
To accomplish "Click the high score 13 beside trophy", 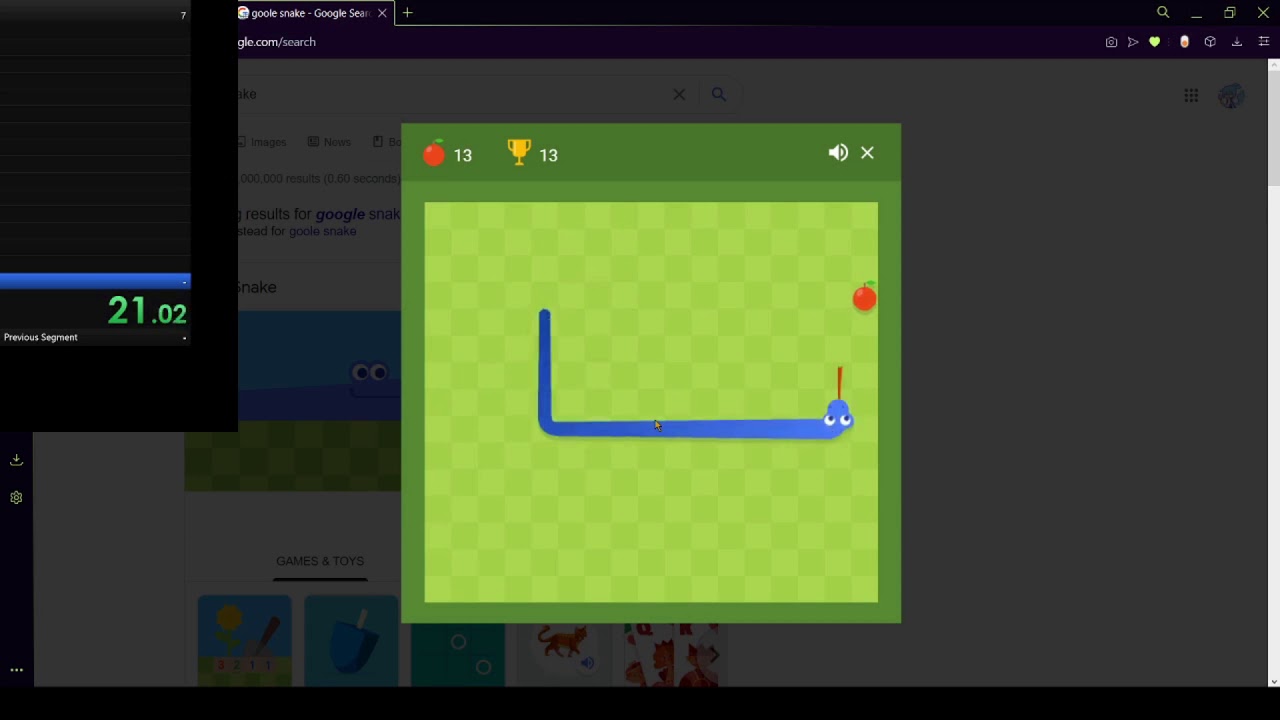I will pyautogui.click(x=548, y=155).
